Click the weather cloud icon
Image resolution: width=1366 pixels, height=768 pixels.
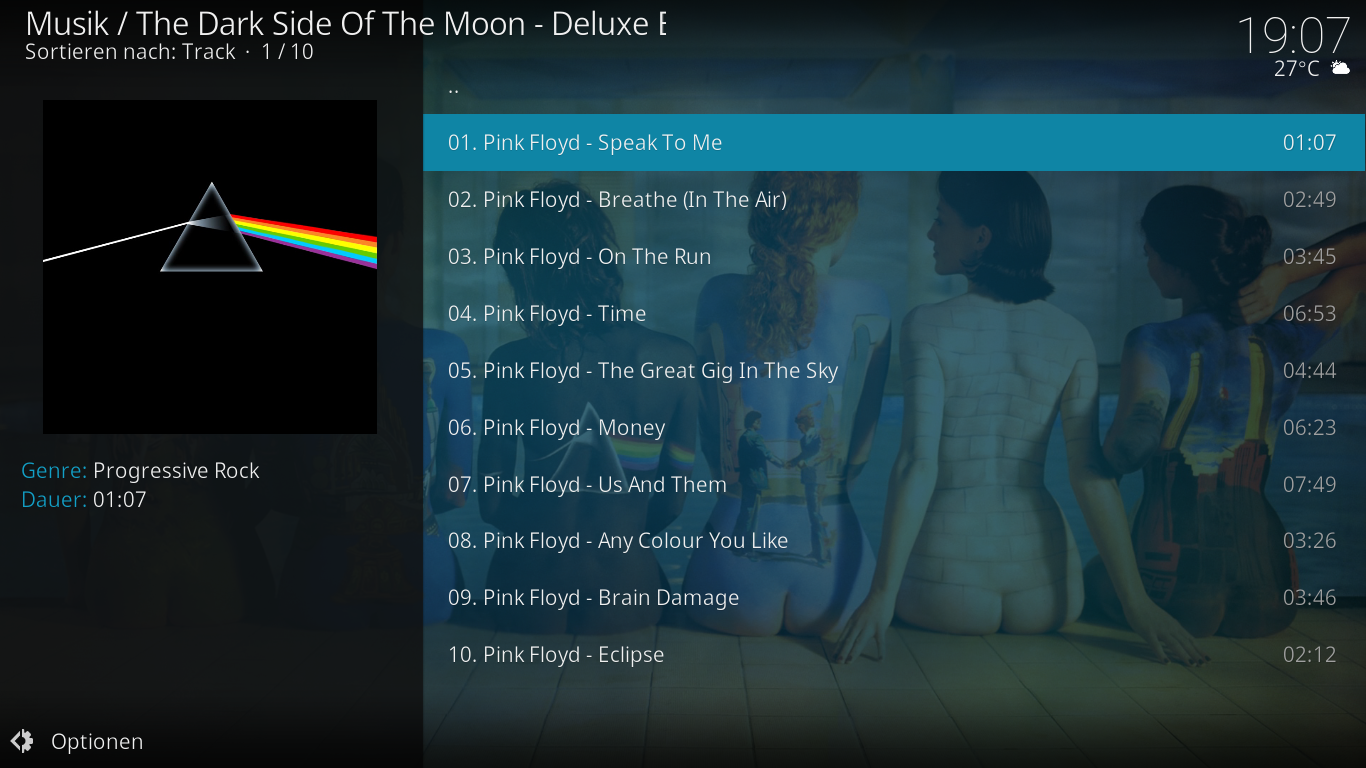pos(1339,68)
